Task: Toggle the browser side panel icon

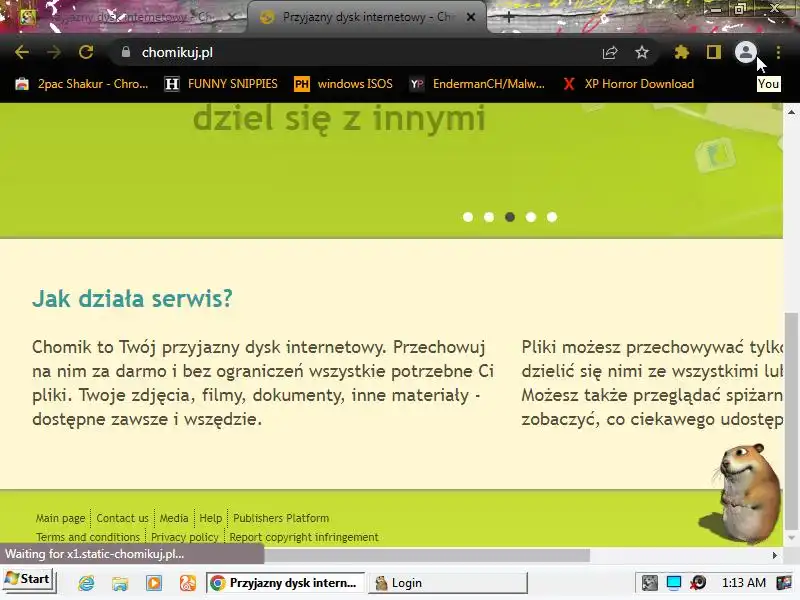Action: click(x=713, y=52)
